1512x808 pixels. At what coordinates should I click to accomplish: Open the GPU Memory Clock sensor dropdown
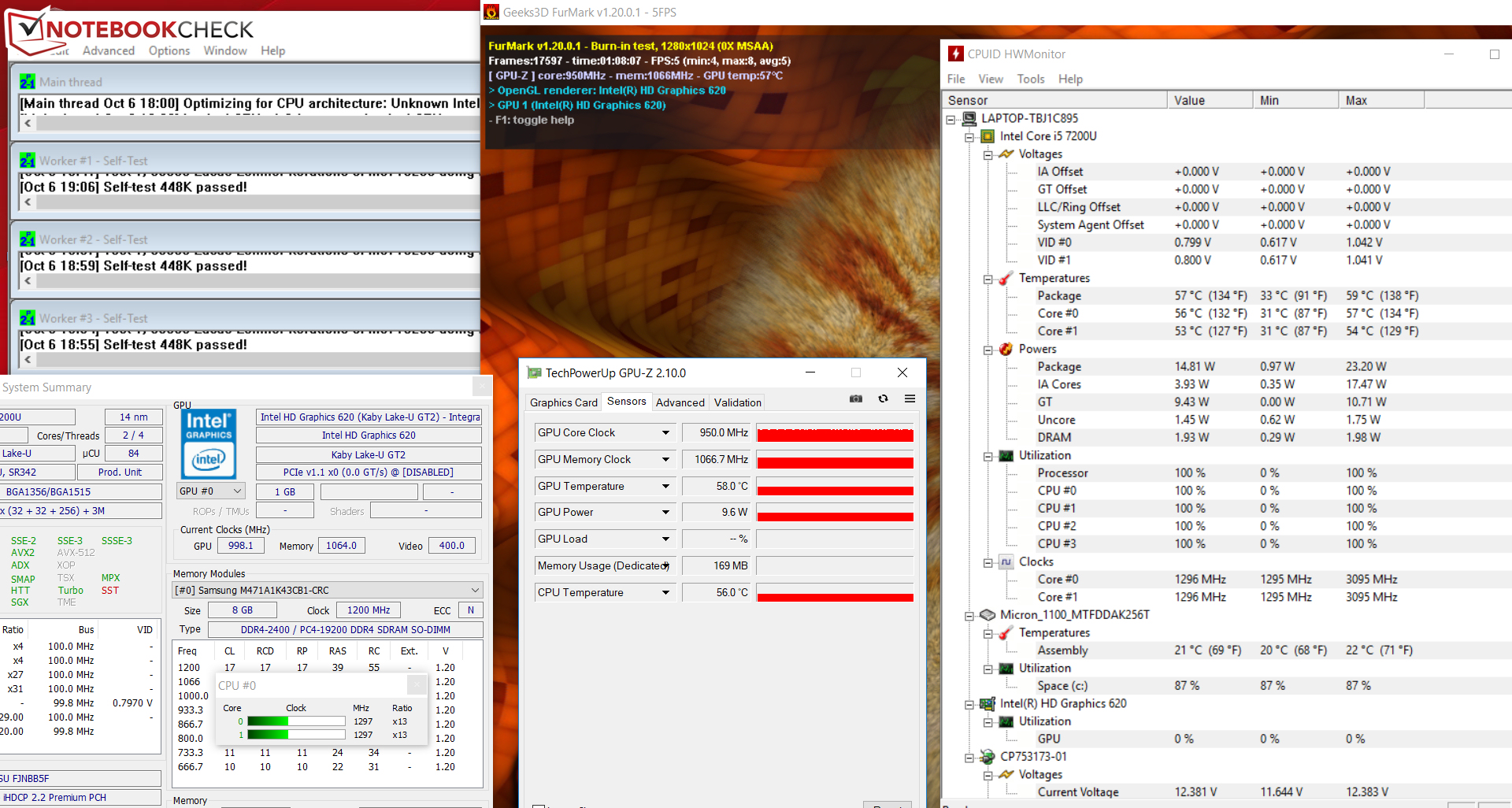(x=665, y=459)
